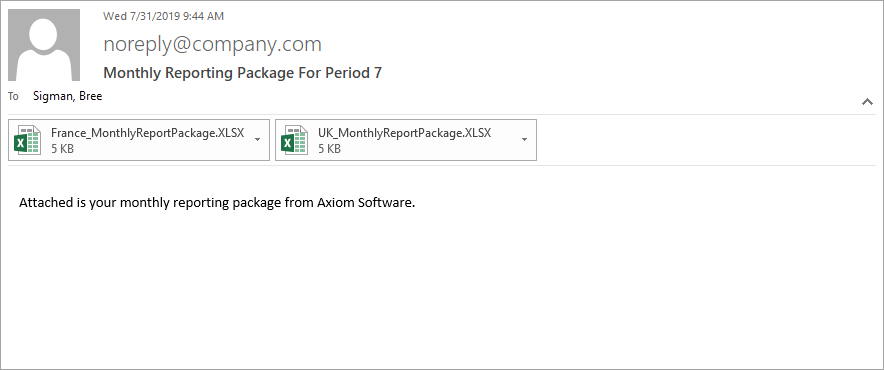This screenshot has width=884, height=370.
Task: Click the noreply@company.com sender address
Action: tap(213, 44)
